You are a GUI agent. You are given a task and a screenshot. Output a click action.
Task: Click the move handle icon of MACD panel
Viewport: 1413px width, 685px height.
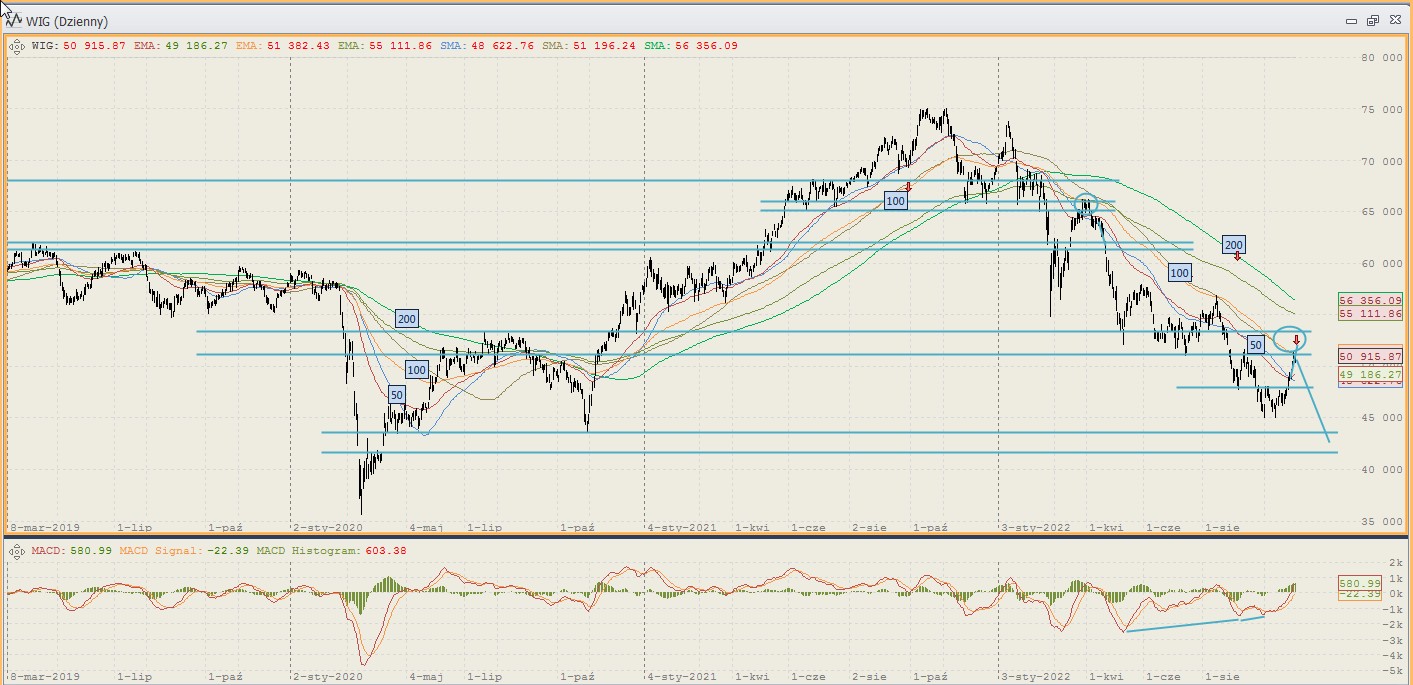coord(17,549)
